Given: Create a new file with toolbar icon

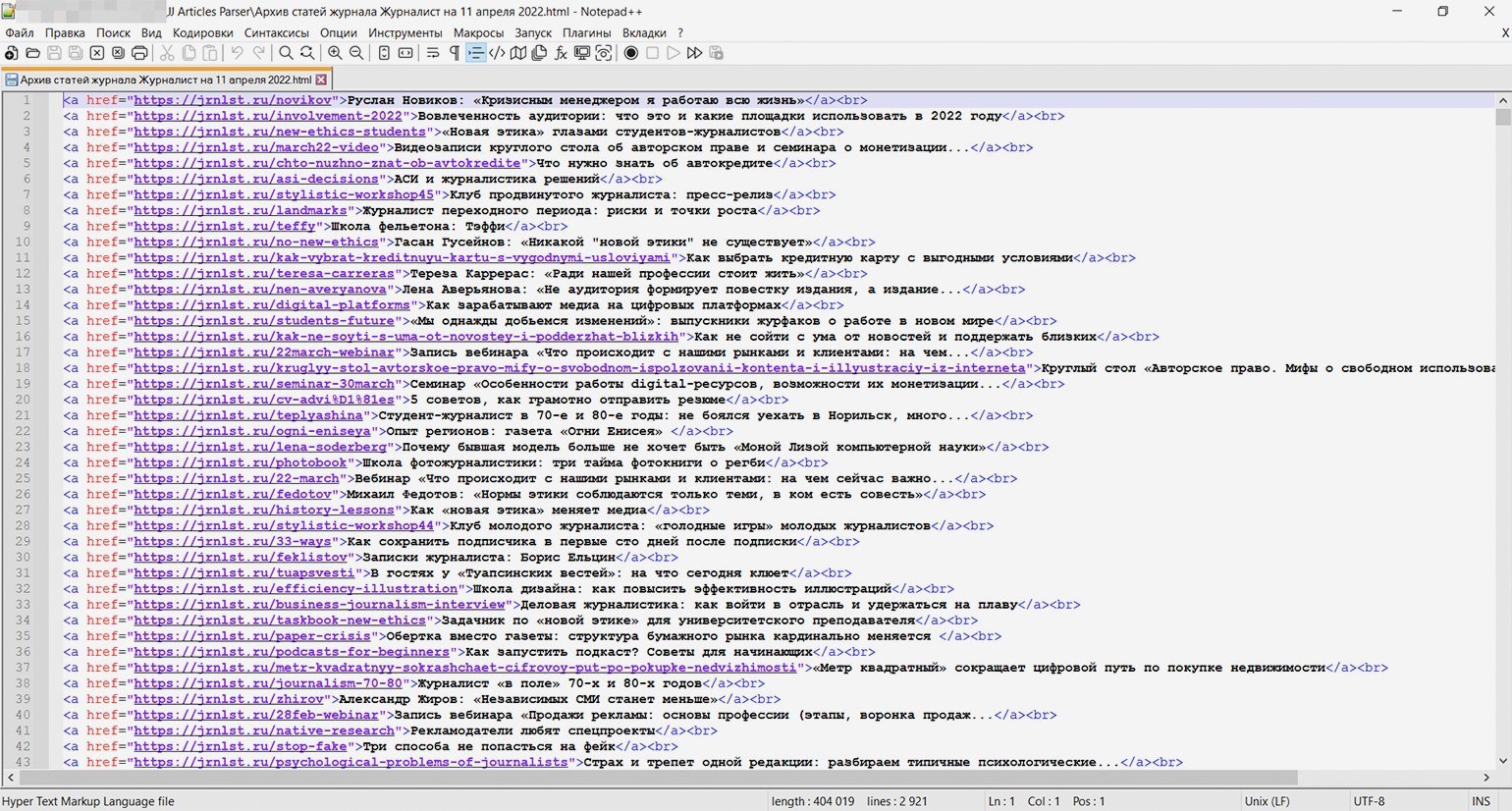Looking at the screenshot, I should tap(11, 53).
